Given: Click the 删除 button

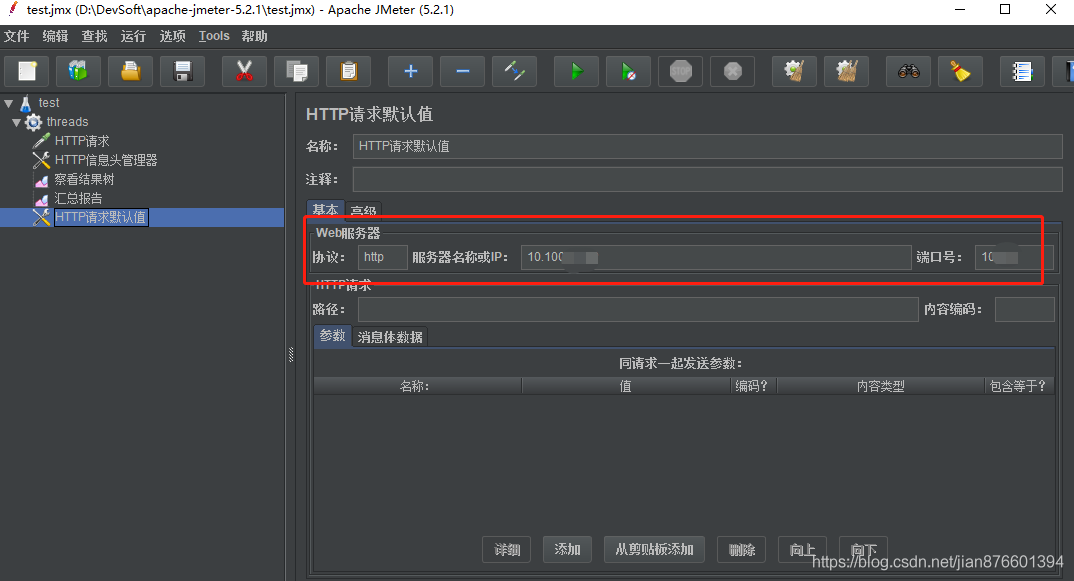Looking at the screenshot, I should pyautogui.click(x=741, y=549).
